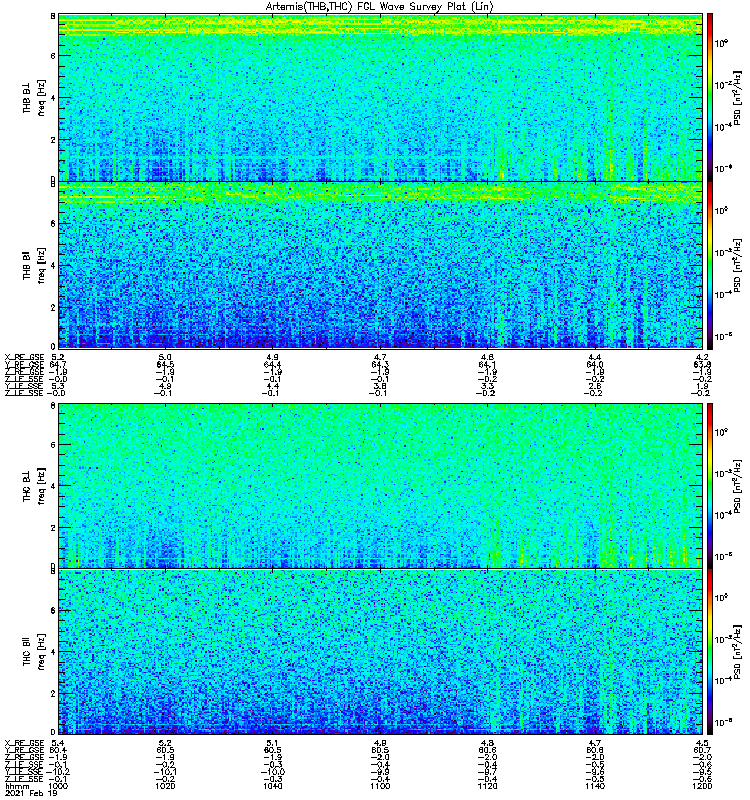The image size is (750, 800).
Task: Click the 'PSD [nT²/Hz]' label of the THB B⊥ color bar
Action: (737, 97)
